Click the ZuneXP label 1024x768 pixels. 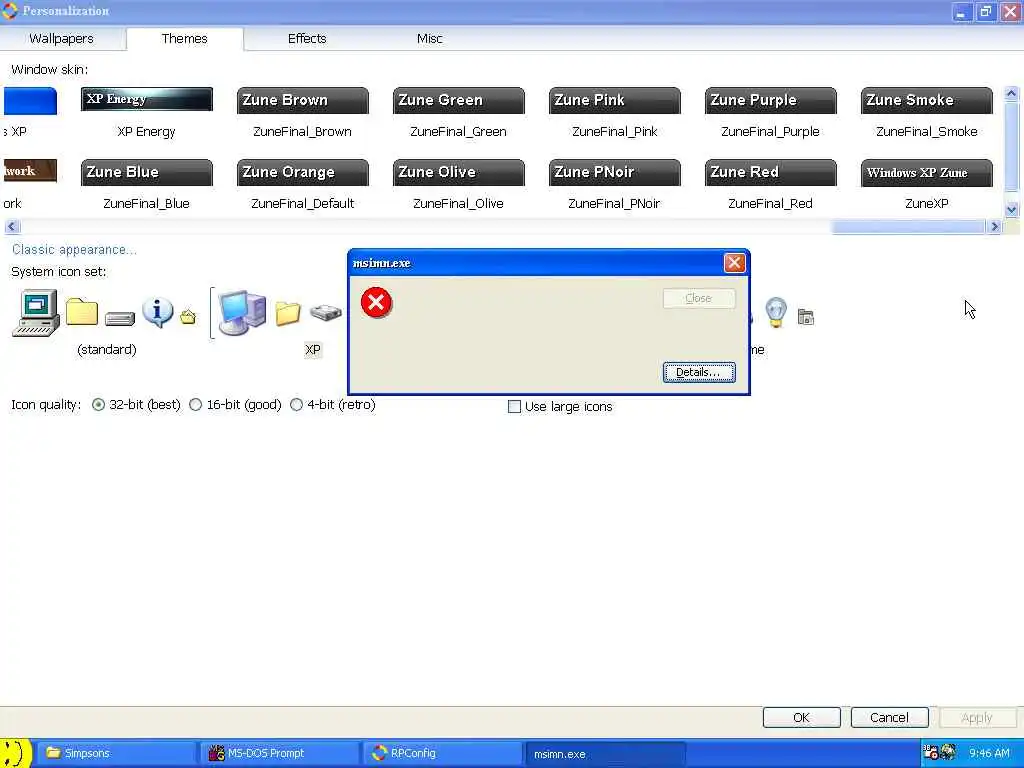[927, 203]
